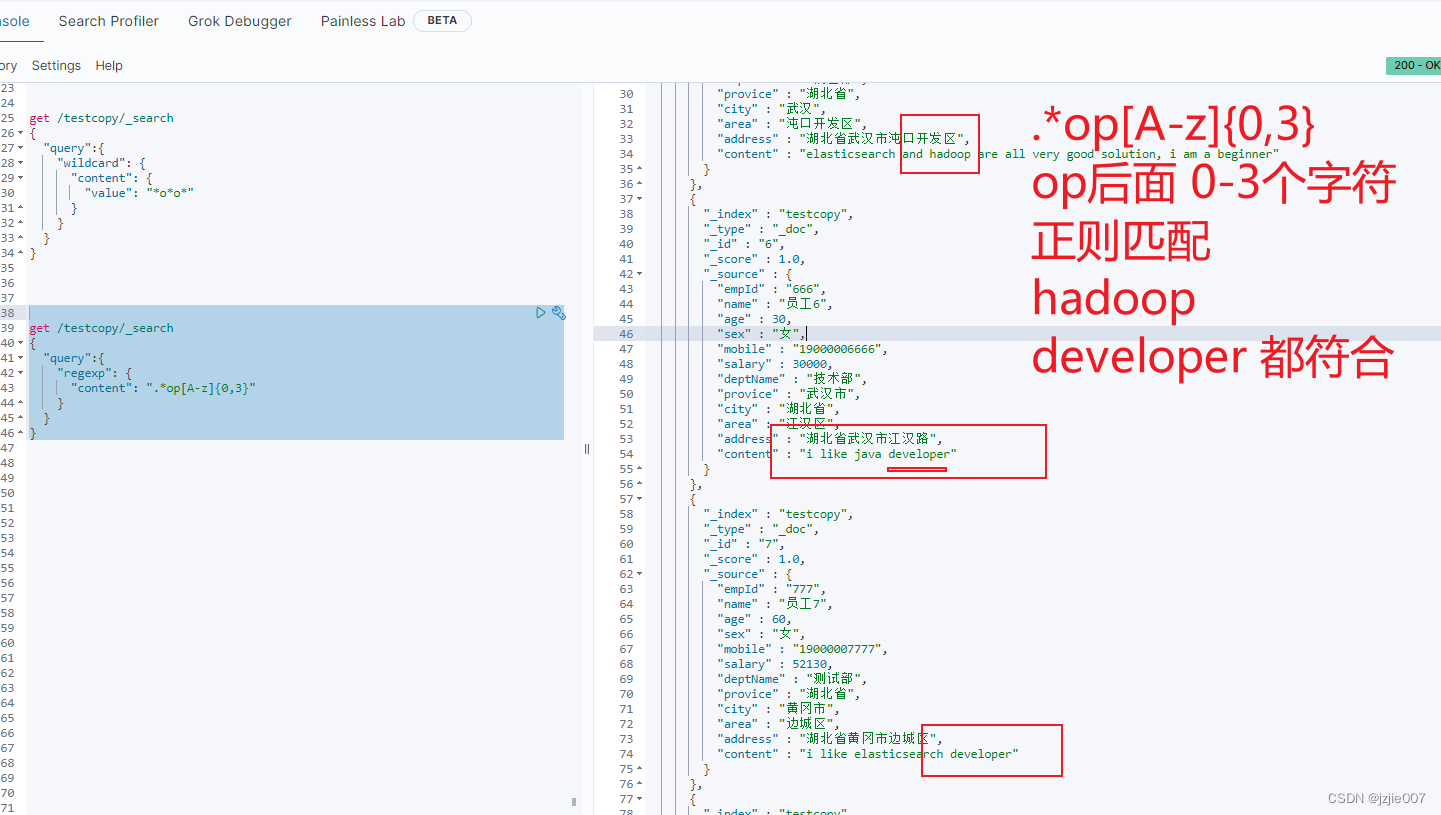Click empty editor line 36

point(295,283)
